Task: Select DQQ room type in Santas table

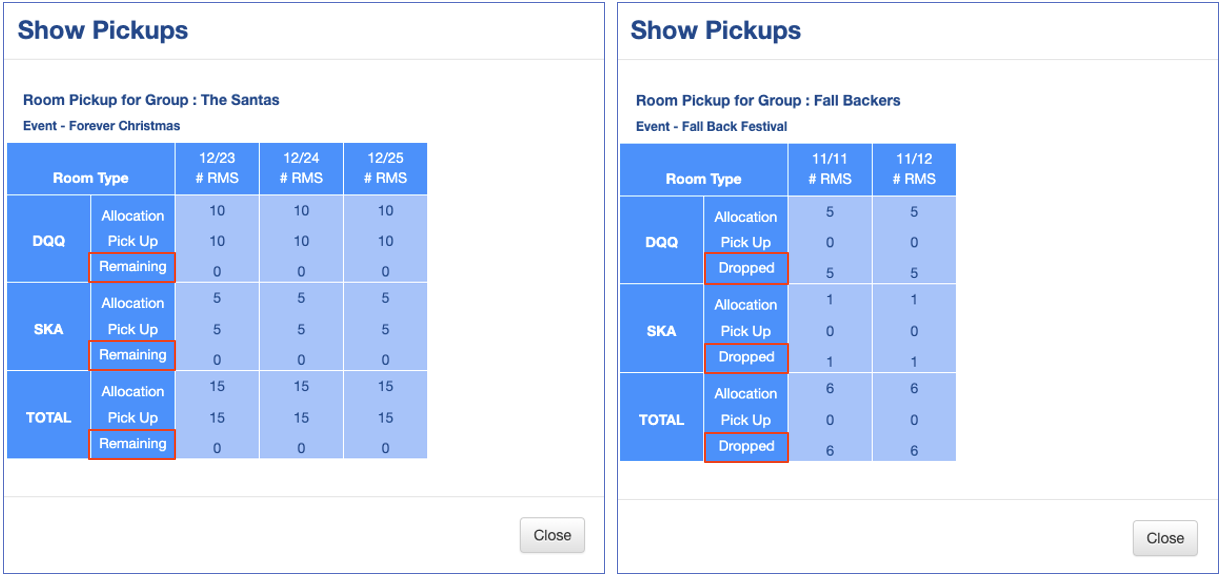Action: (x=48, y=241)
